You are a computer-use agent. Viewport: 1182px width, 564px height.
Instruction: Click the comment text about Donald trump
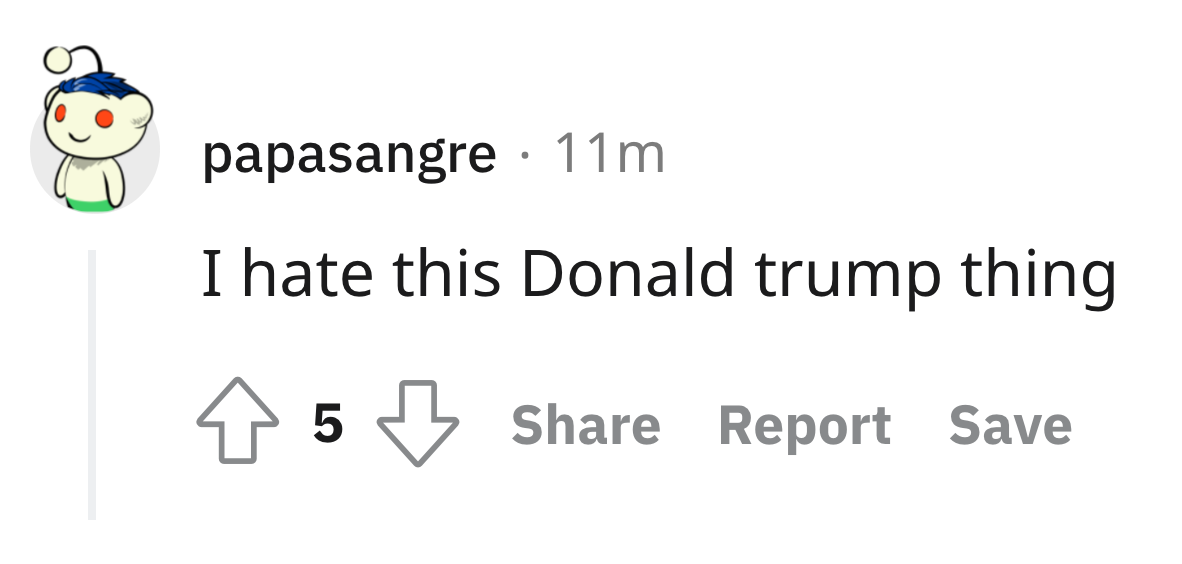pos(658,273)
